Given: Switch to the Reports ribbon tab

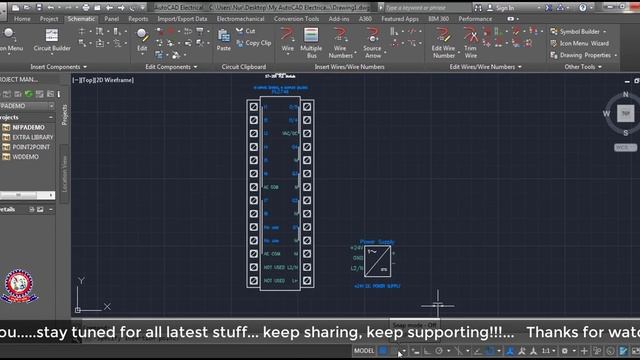Looking at the screenshot, I should (x=138, y=19).
